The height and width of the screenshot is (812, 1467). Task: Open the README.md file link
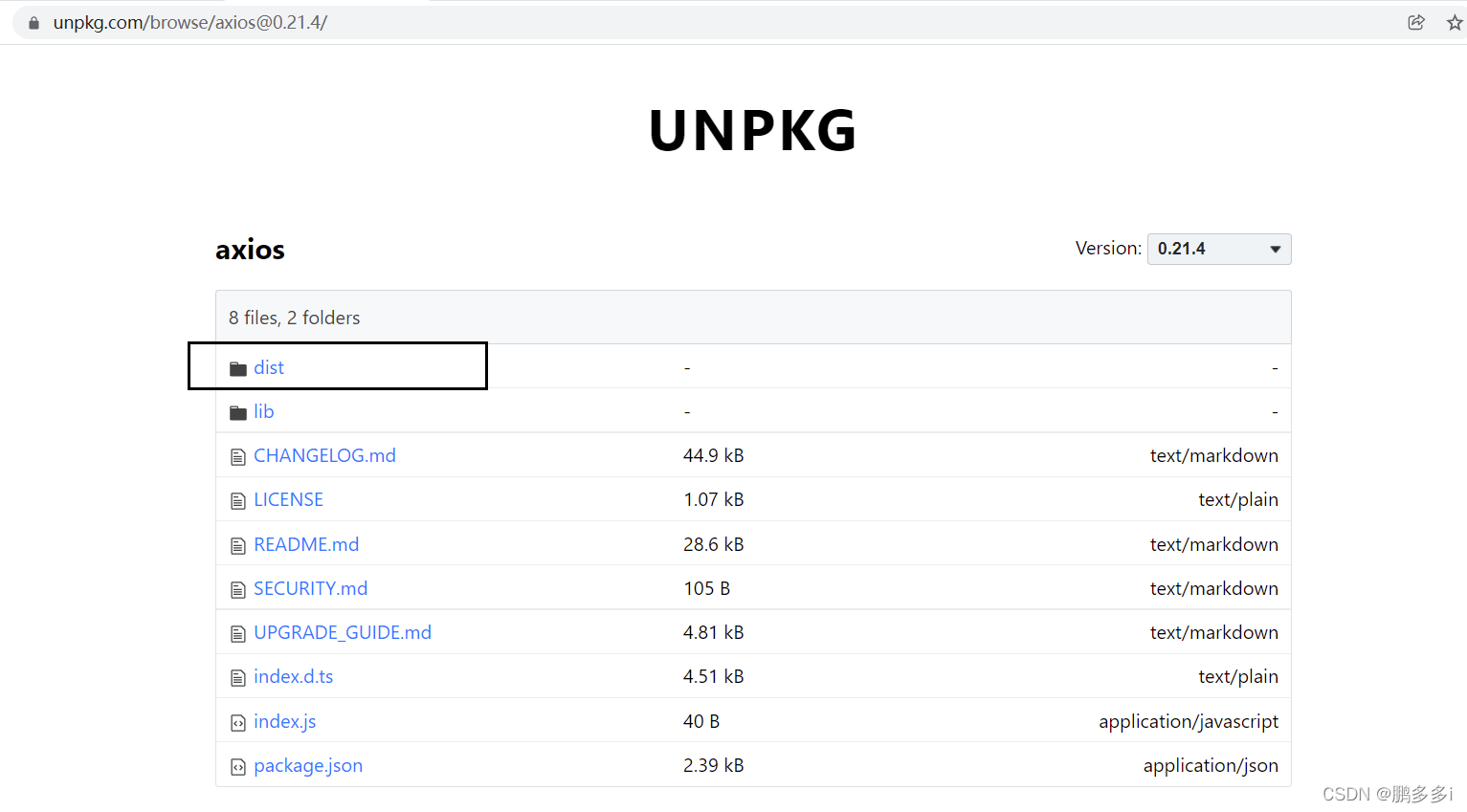click(306, 544)
